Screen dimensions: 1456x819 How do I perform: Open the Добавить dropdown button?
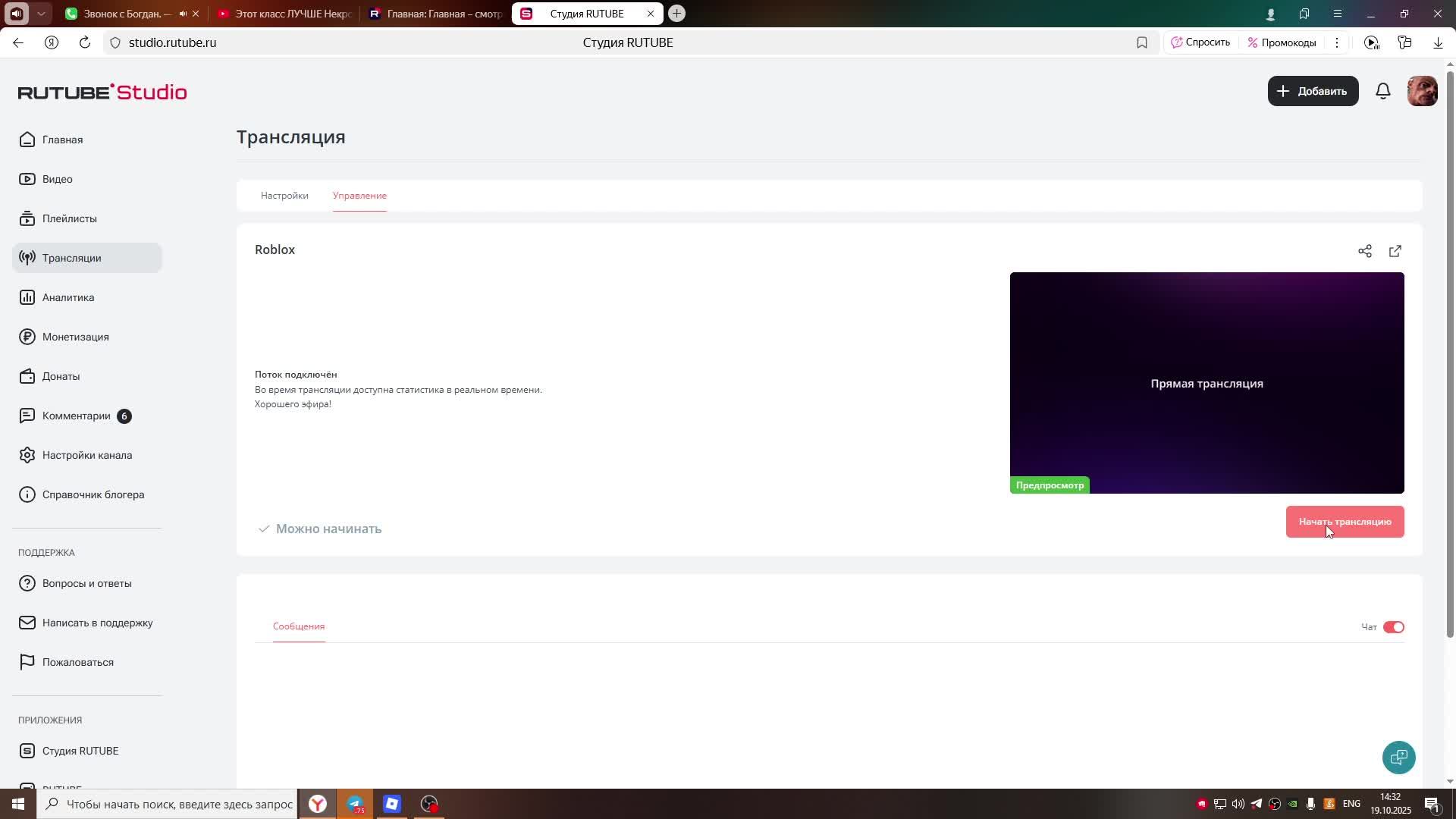pos(1313,91)
